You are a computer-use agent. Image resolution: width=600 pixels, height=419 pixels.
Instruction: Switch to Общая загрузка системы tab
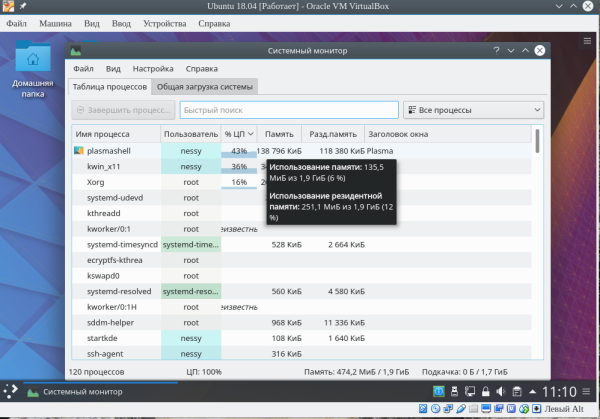coord(205,87)
